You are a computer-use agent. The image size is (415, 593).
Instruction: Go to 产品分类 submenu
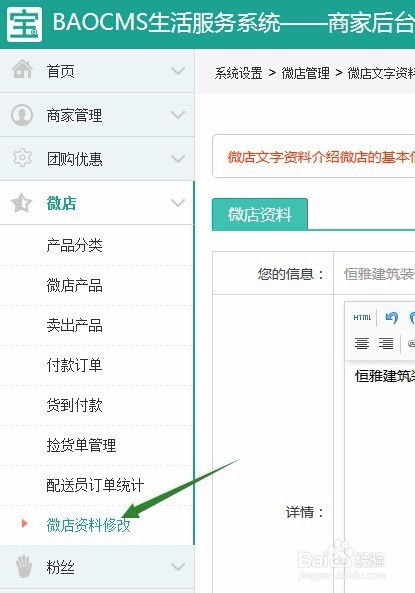click(x=75, y=245)
